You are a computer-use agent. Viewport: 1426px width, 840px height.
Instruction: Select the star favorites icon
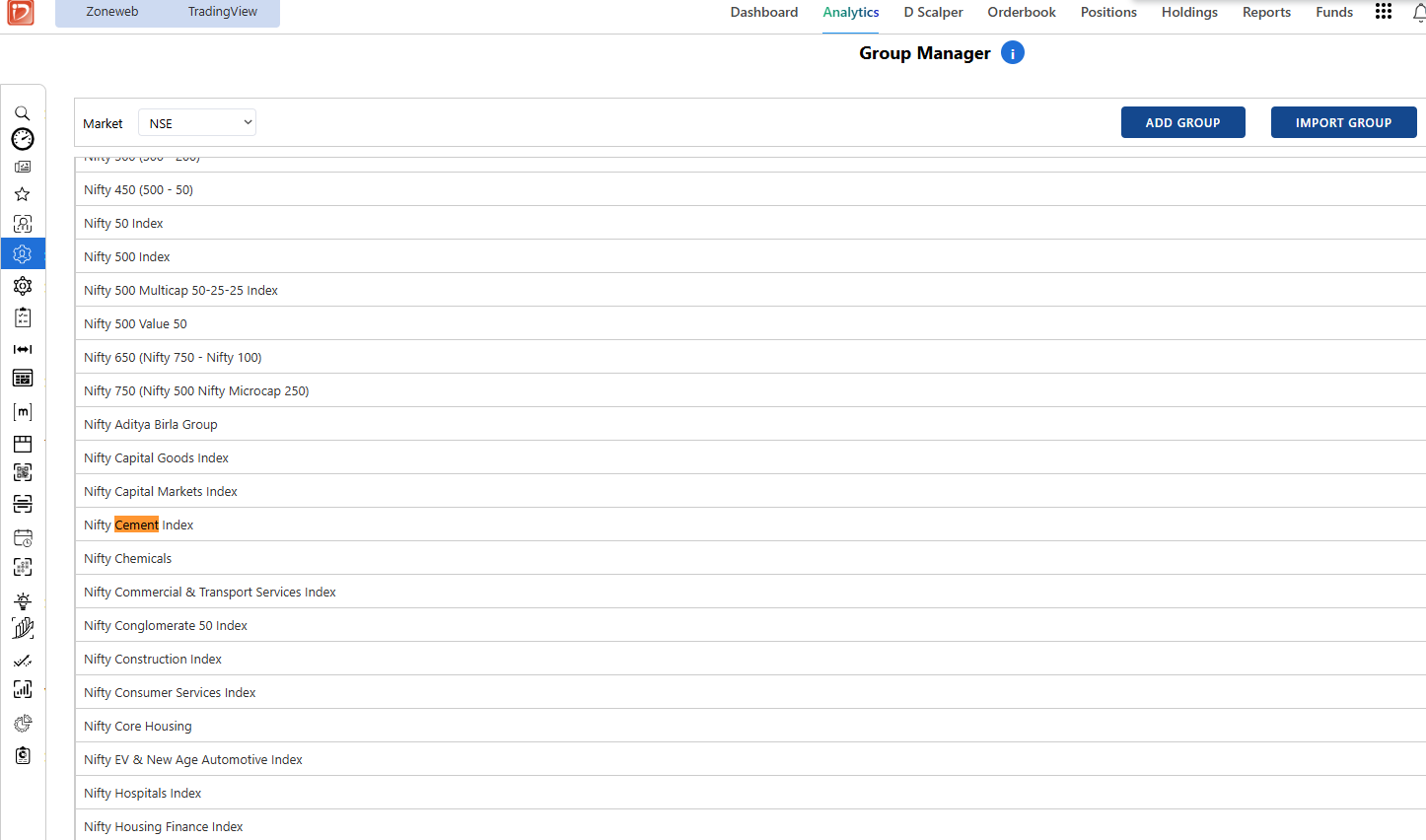coord(22,194)
